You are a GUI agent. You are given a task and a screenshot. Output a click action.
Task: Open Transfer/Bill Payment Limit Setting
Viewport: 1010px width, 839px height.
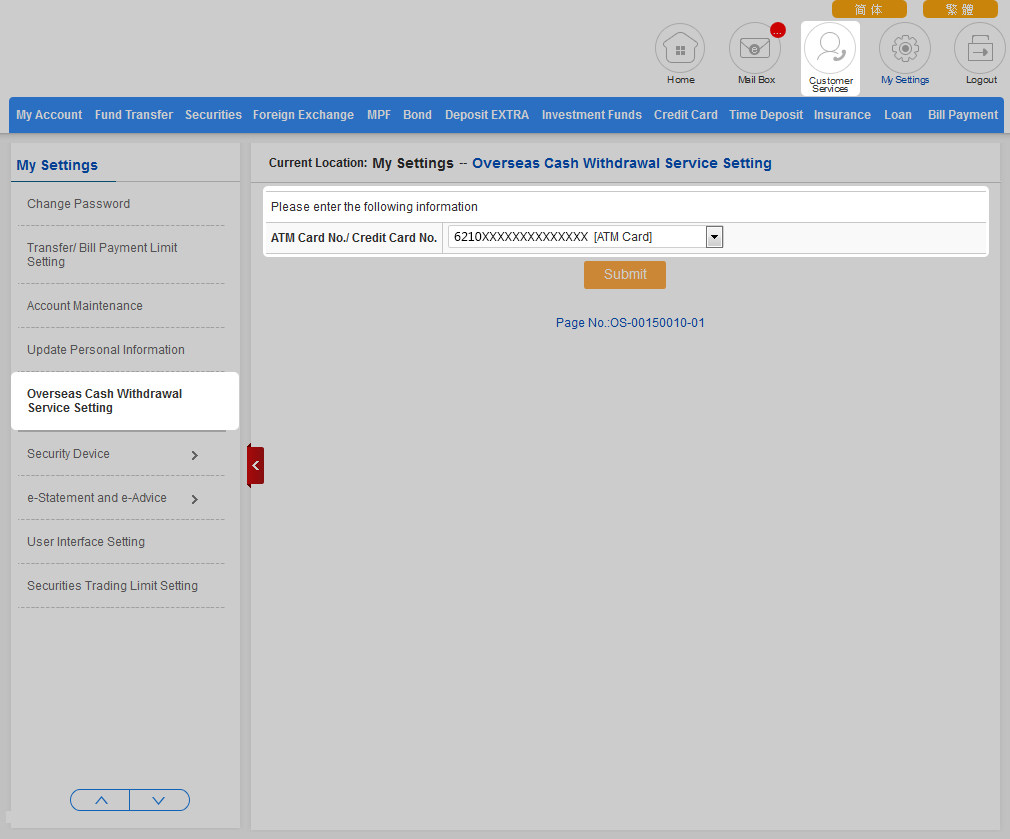pyautogui.click(x=102, y=255)
